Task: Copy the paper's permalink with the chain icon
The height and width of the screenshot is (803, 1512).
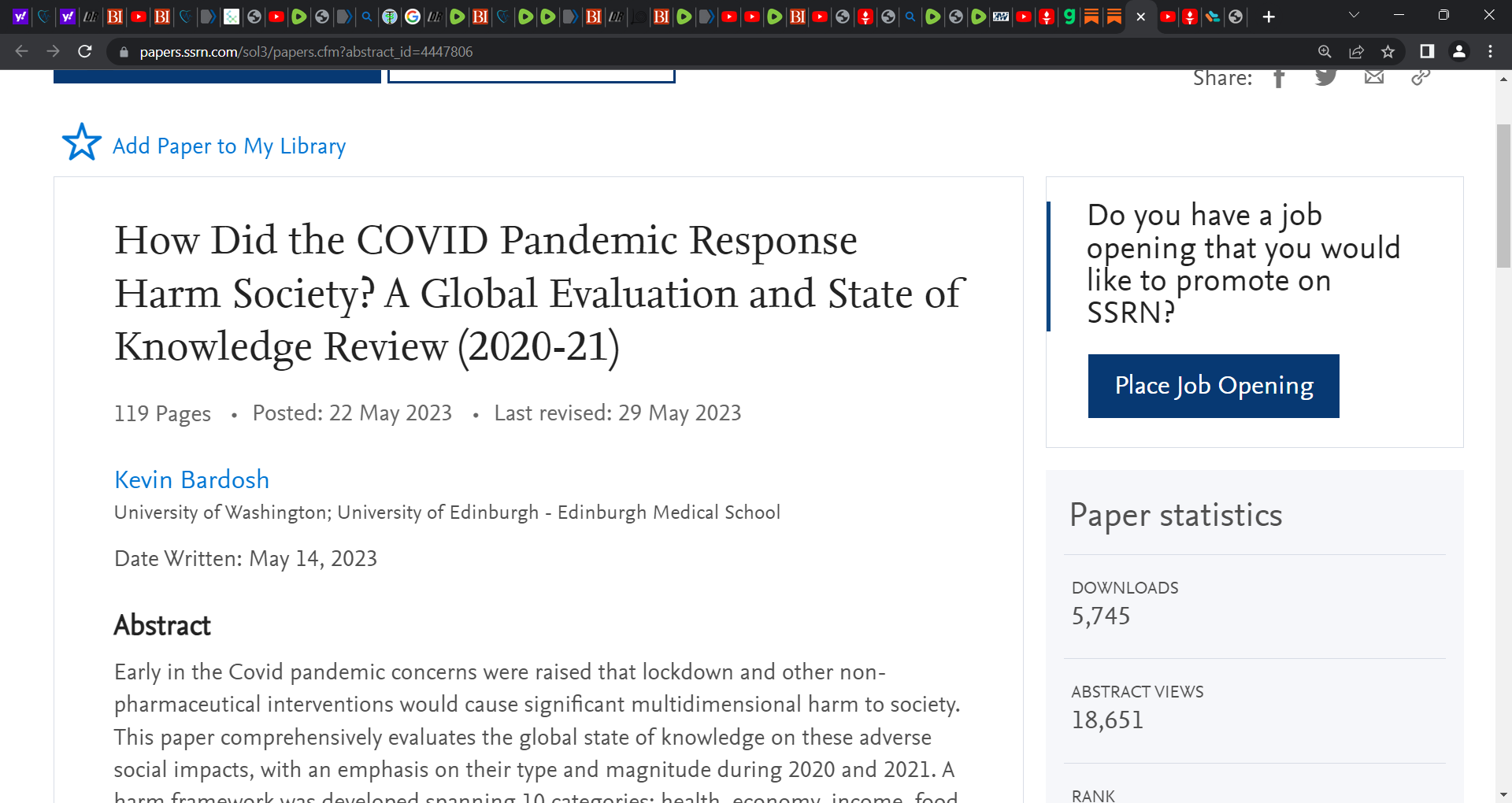Action: click(x=1421, y=77)
